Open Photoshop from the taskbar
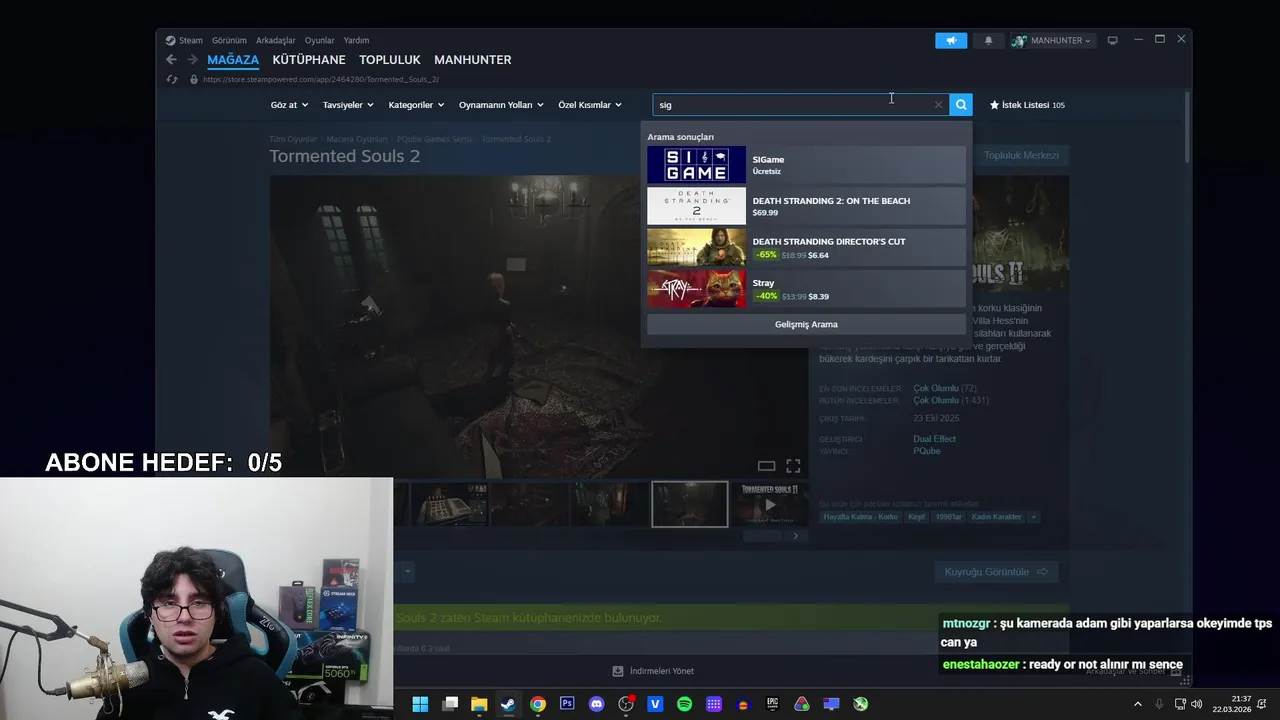1280x720 pixels. 567,704
